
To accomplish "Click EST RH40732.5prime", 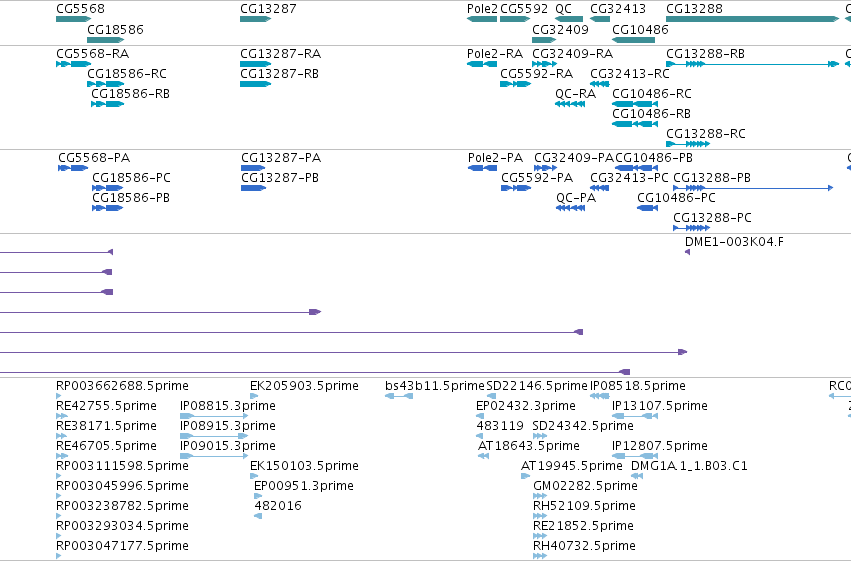I will [x=585, y=546].
